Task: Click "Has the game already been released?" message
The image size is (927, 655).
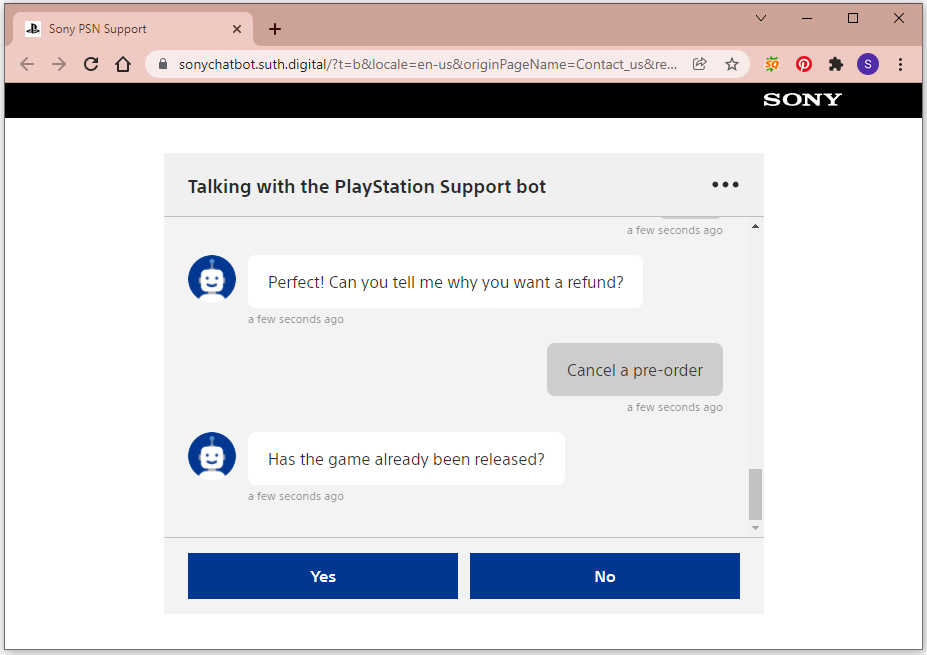Action: [406, 459]
